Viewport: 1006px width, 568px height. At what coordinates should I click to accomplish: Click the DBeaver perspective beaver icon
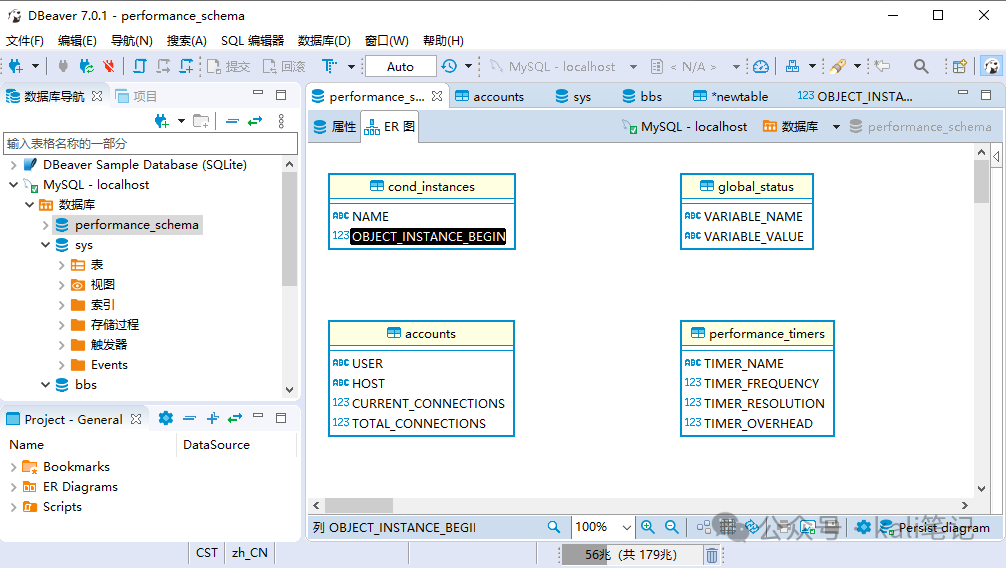click(x=992, y=66)
